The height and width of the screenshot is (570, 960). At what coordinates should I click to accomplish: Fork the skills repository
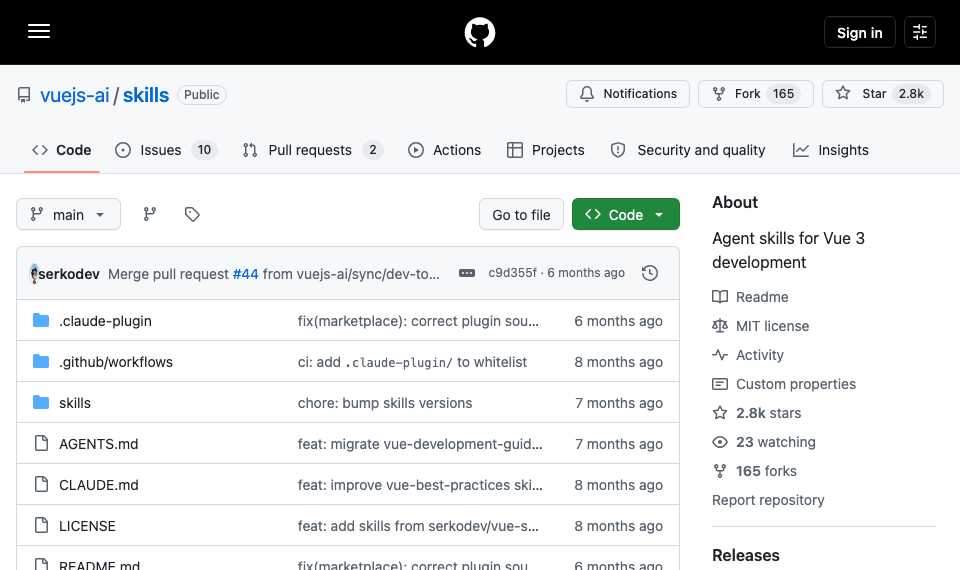(756, 94)
